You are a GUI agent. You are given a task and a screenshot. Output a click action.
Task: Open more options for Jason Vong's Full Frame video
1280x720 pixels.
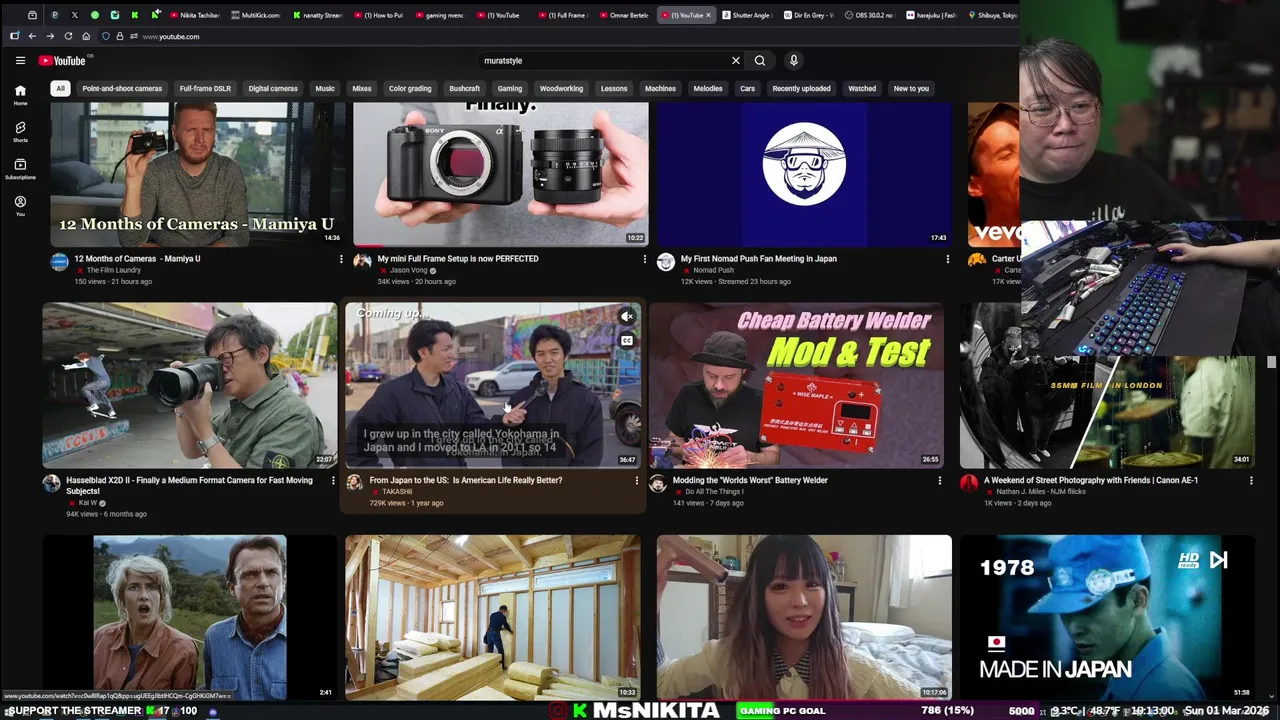point(644,259)
